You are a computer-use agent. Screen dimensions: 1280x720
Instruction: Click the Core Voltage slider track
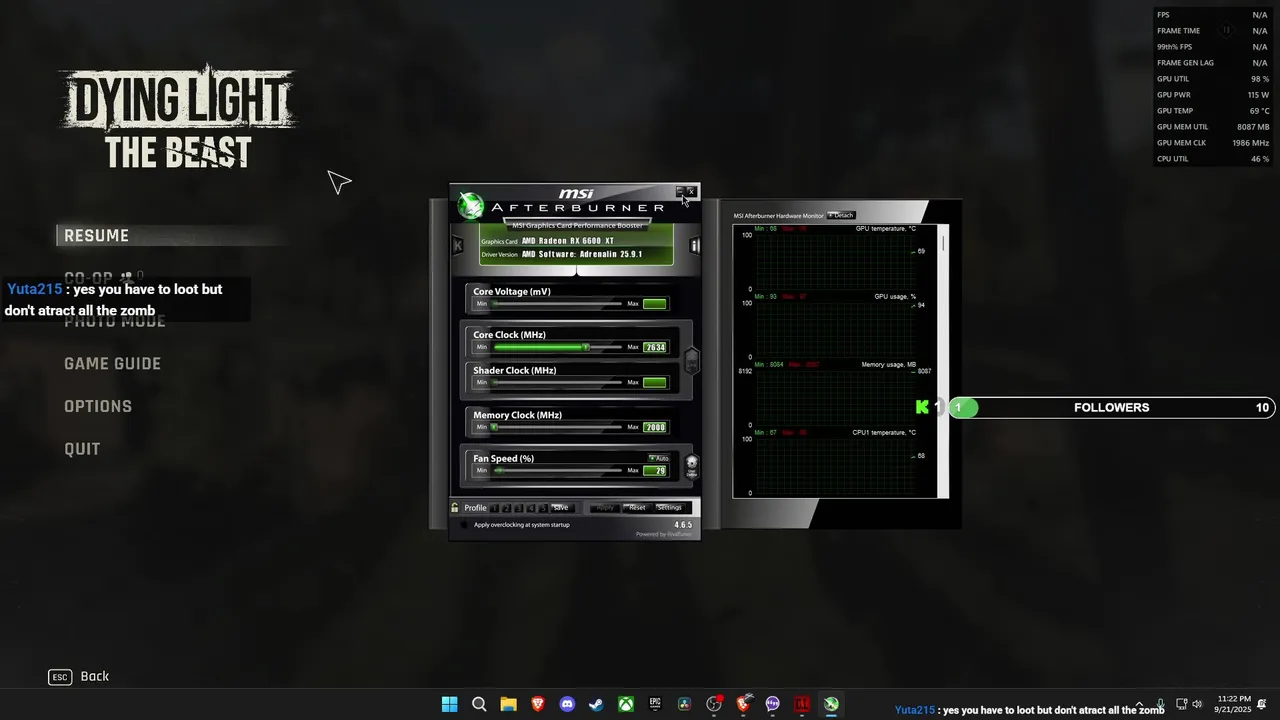point(557,303)
